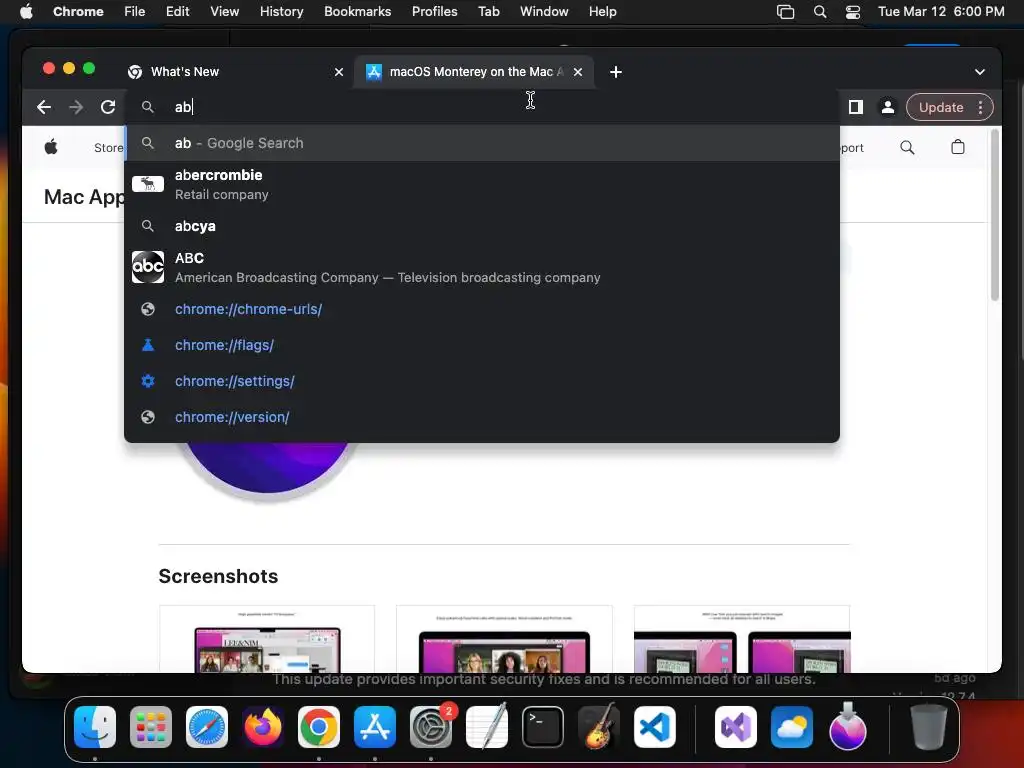Open Google Chrome from the Dock
1024x768 pixels.
(x=319, y=727)
